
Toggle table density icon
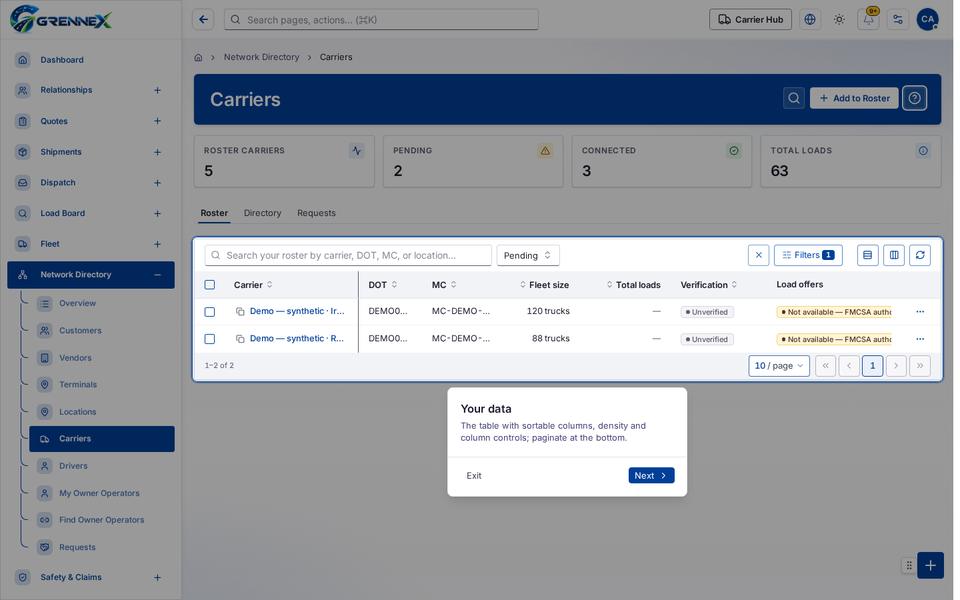pos(868,255)
